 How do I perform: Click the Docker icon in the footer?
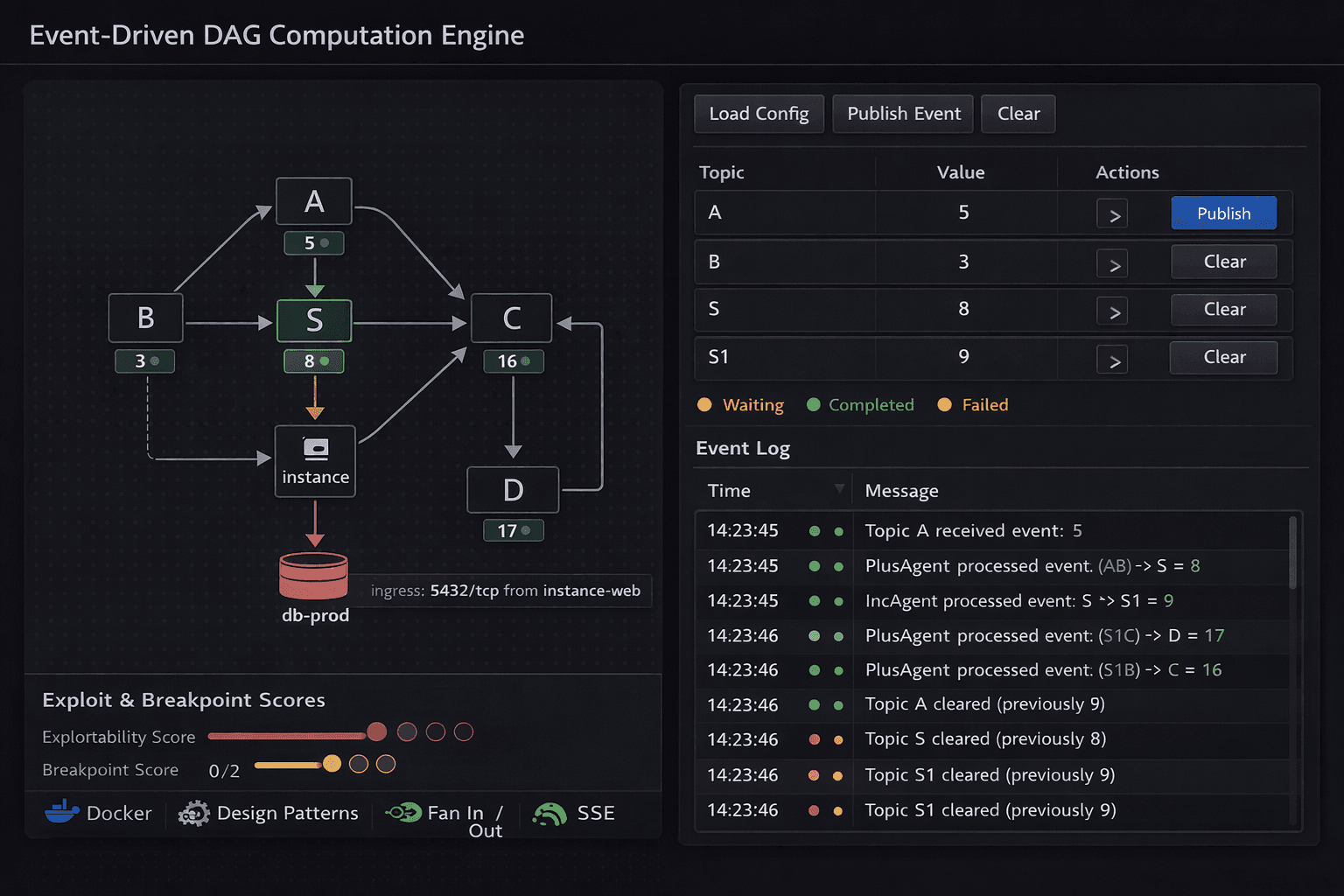(x=61, y=813)
